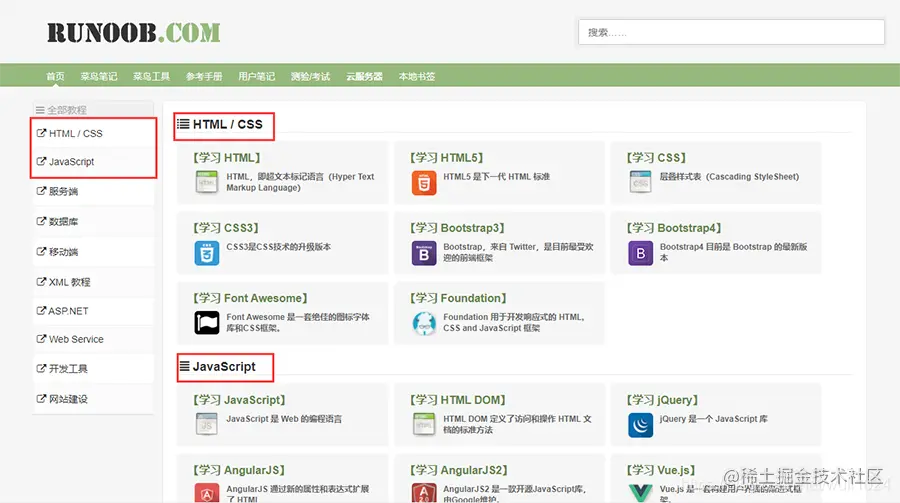Open the 【学习 CSS3】 tutorial title
Viewport: 900px width, 503px height.
[x=226, y=228]
